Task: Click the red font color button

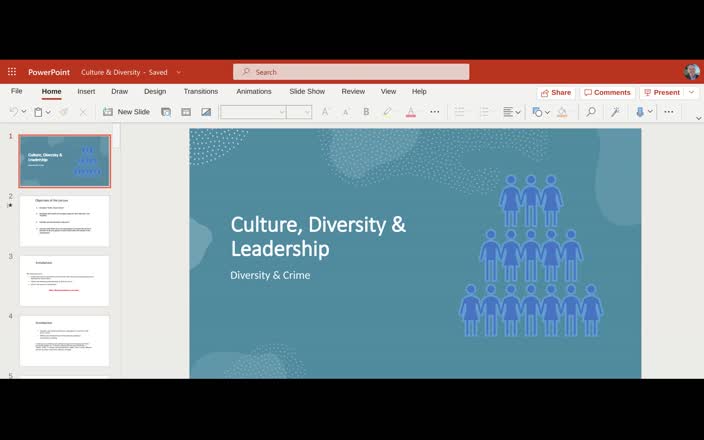Action: (410, 112)
